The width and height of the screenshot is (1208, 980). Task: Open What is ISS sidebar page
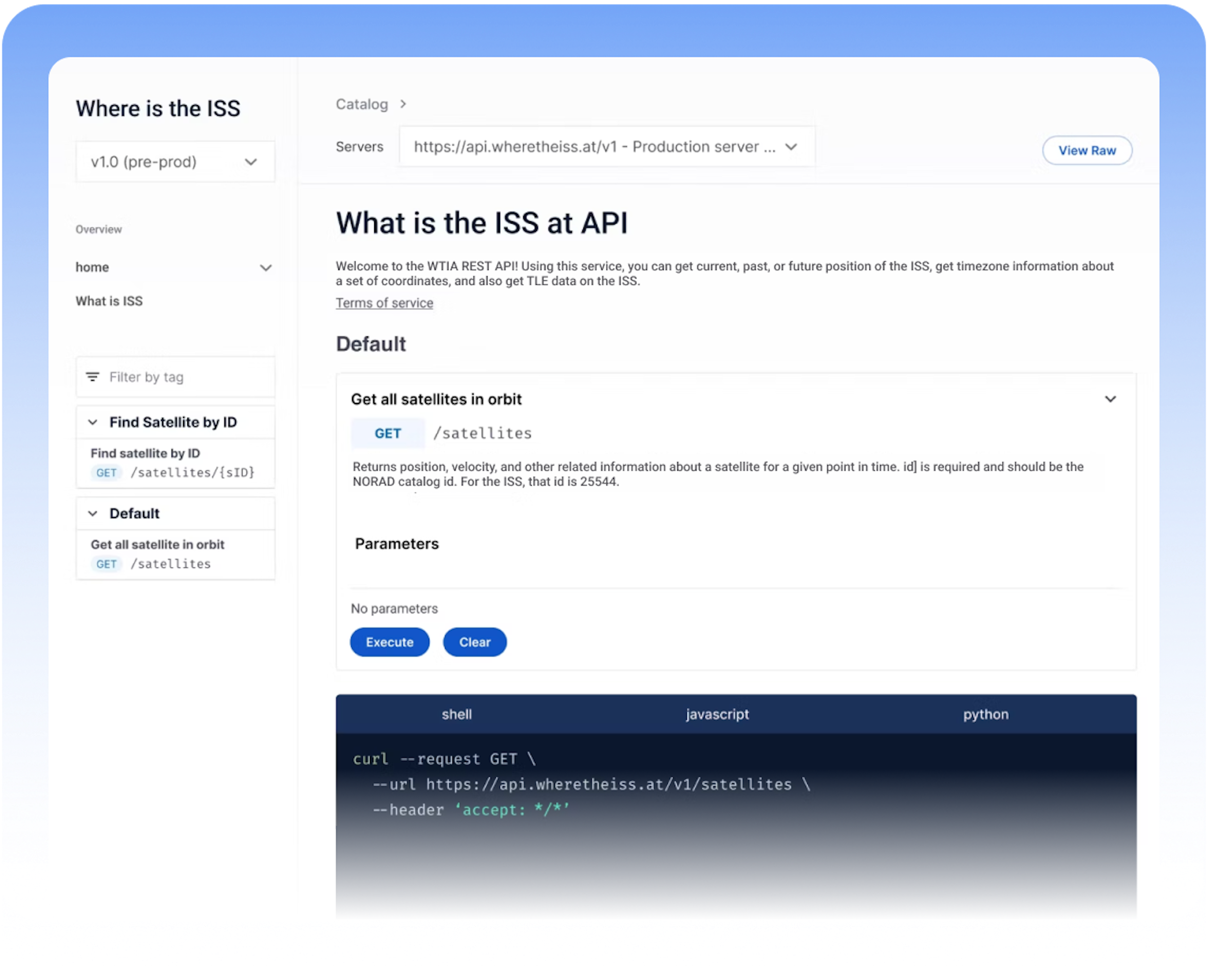click(x=109, y=301)
